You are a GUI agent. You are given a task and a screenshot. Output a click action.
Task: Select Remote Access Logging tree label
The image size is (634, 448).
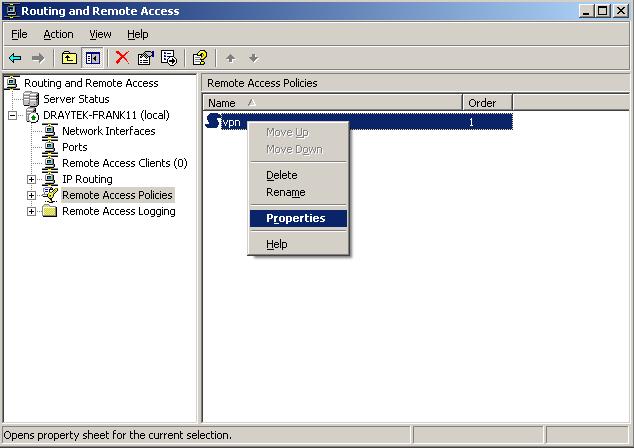pos(119,211)
